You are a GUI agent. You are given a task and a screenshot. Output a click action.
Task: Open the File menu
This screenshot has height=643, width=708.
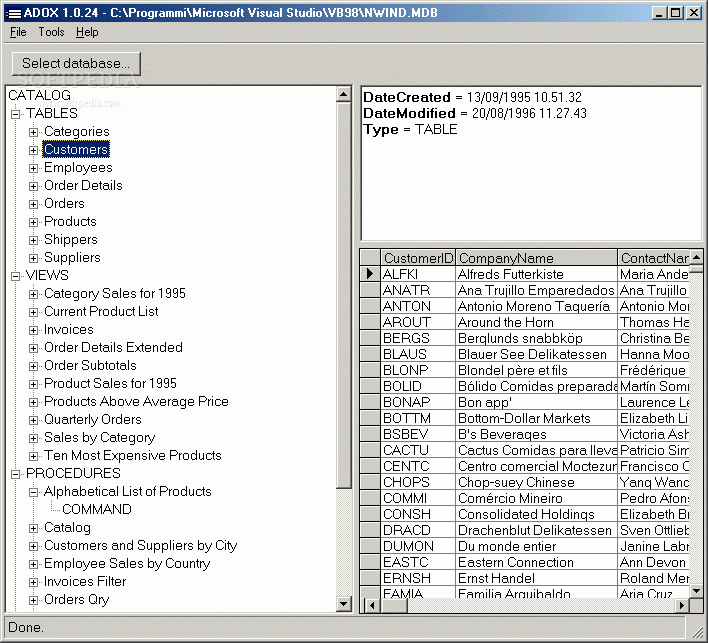point(18,32)
